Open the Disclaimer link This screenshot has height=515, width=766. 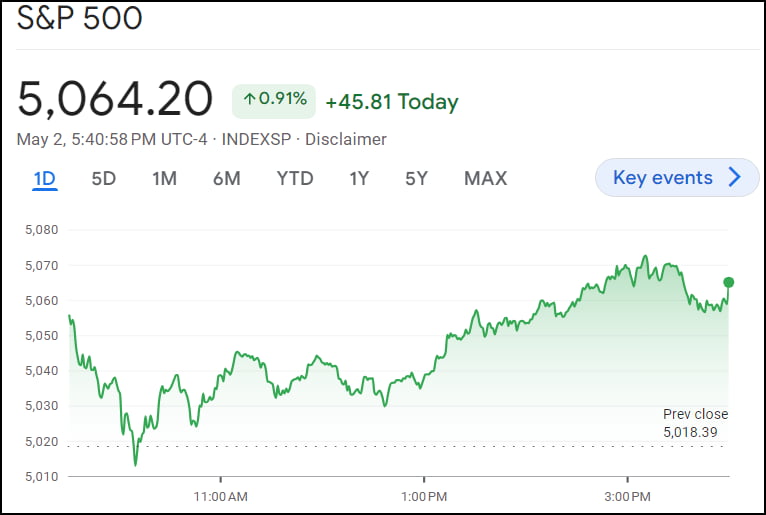[346, 139]
